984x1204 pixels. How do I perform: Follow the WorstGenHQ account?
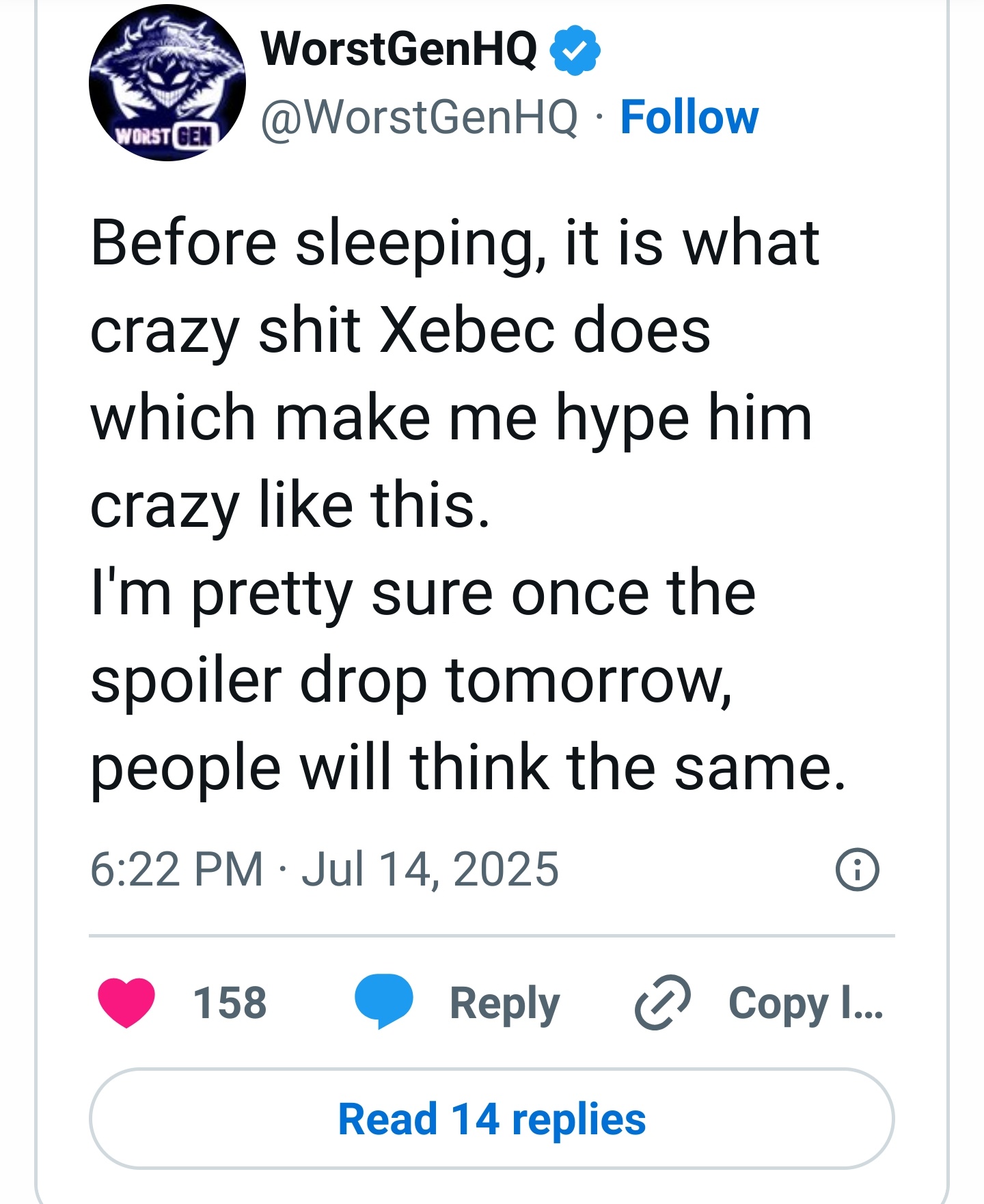tap(689, 117)
